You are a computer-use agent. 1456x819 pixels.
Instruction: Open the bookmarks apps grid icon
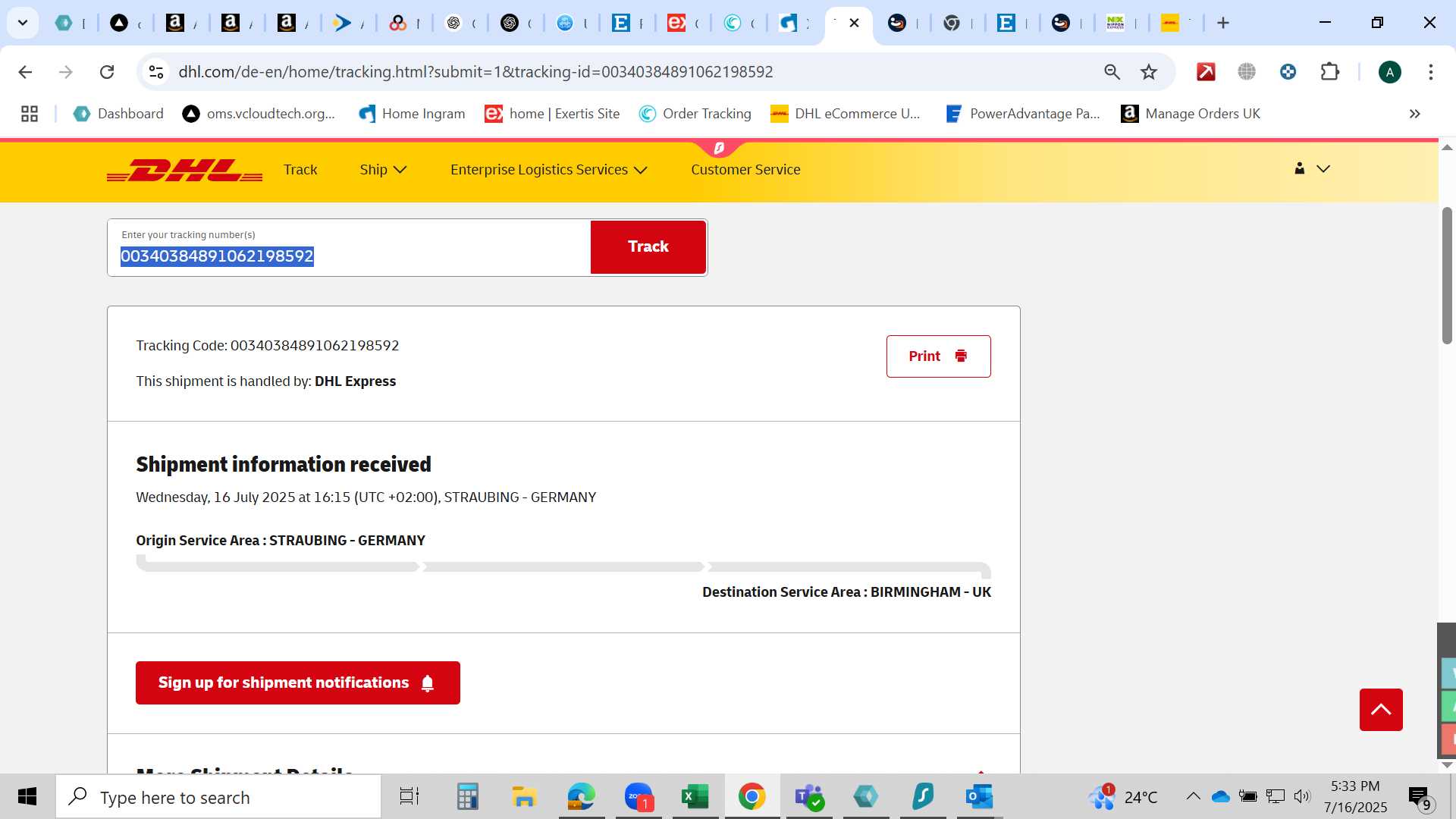point(30,114)
